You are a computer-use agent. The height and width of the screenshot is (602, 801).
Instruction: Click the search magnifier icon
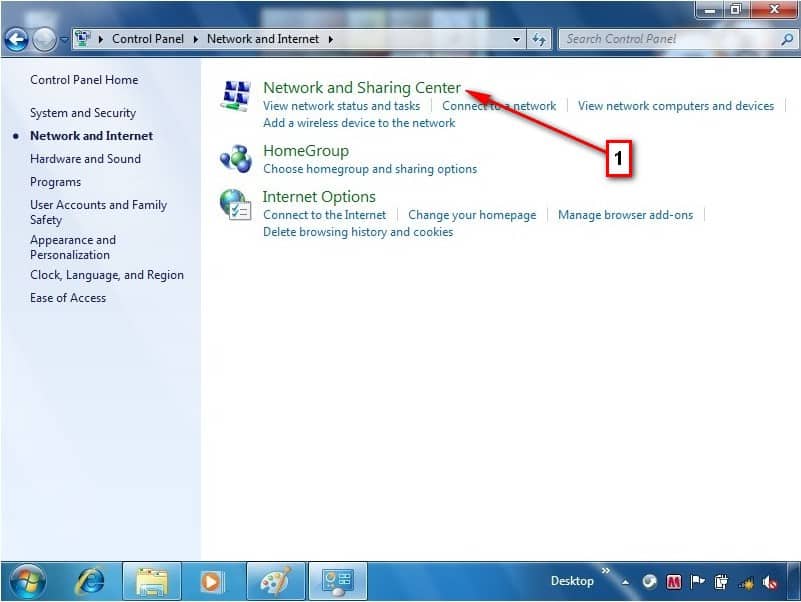(x=787, y=39)
